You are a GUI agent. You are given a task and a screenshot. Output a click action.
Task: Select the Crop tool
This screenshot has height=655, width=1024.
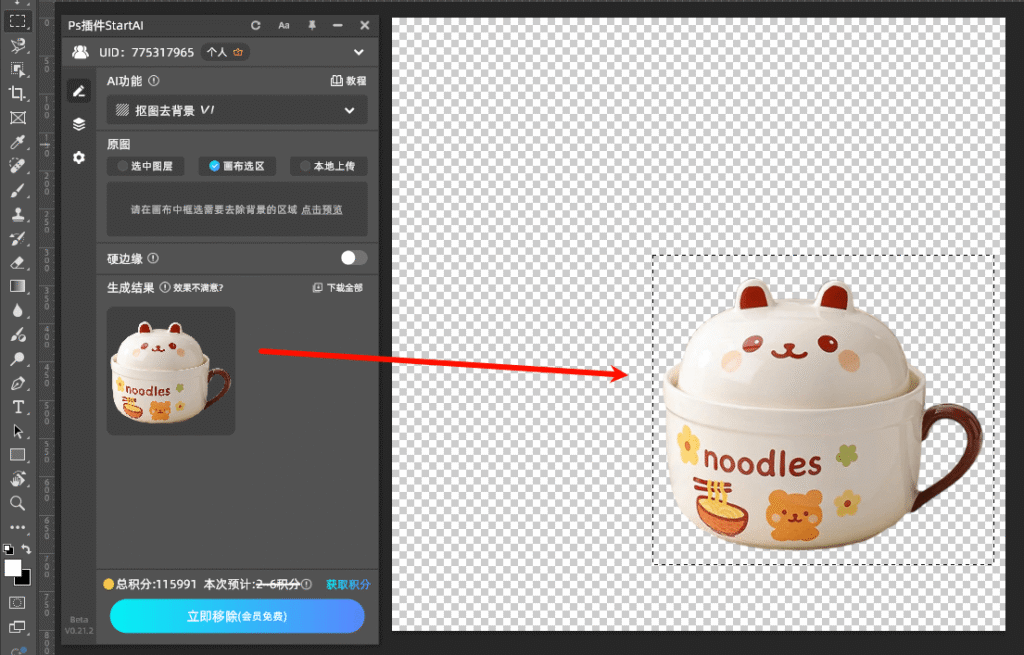[18, 93]
